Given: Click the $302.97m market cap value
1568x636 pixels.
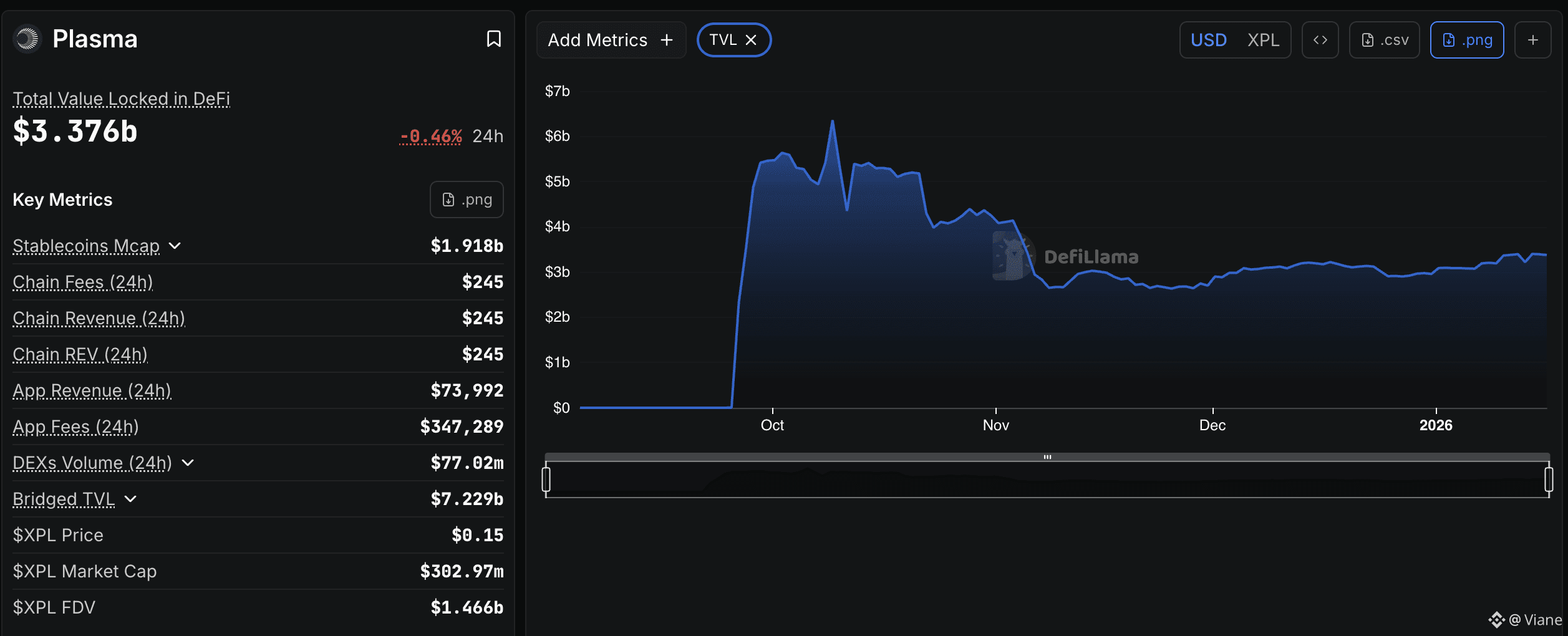Looking at the screenshot, I should coord(462,571).
